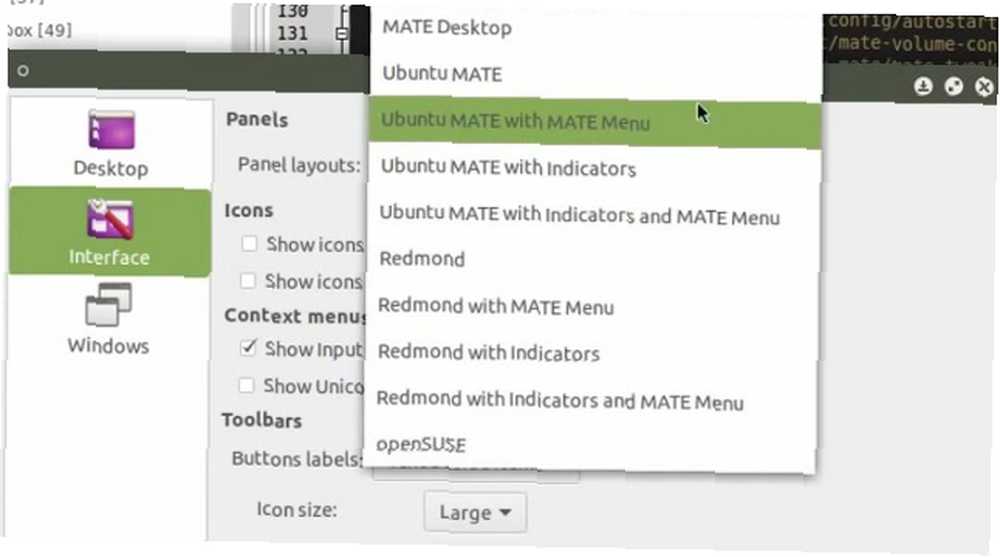The height and width of the screenshot is (557, 1000).
Task: Enable the Show Unicode context menu checkbox
Action: coord(246,385)
